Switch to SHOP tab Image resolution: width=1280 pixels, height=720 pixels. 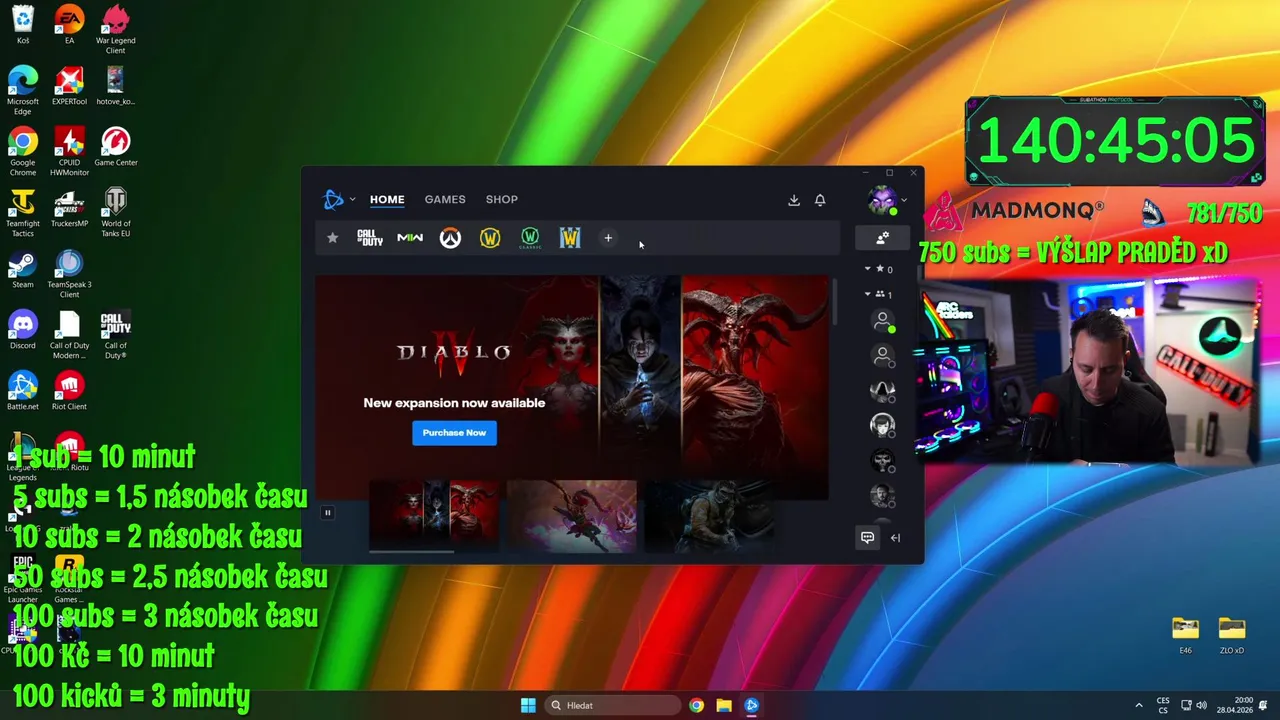point(502,199)
